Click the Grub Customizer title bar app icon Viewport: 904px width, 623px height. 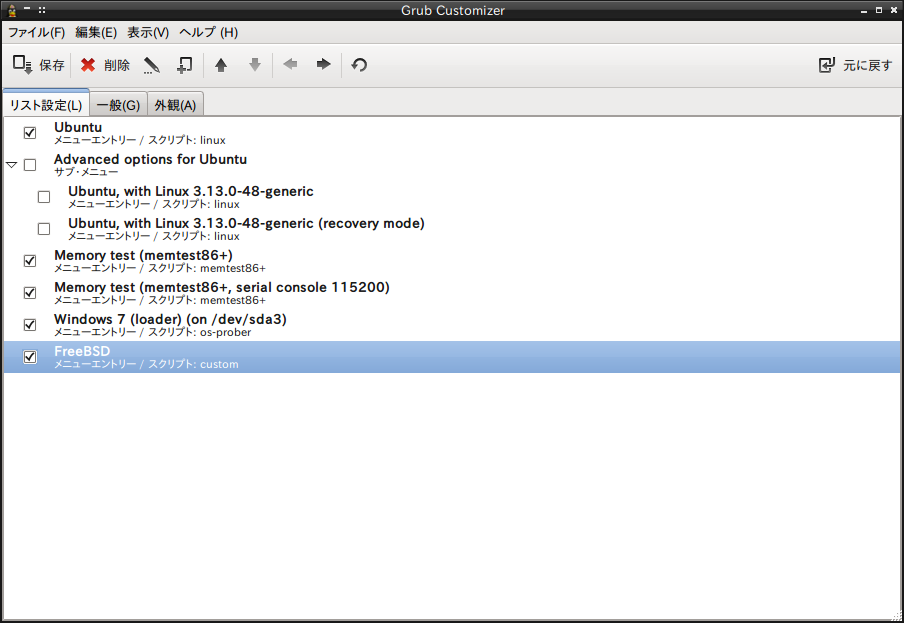tap(12, 10)
